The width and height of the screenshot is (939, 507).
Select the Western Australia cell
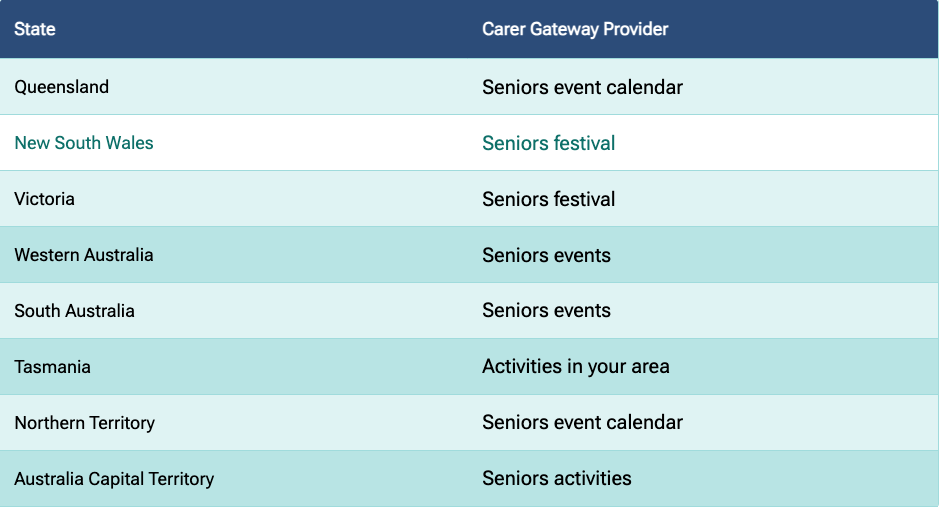click(x=84, y=255)
